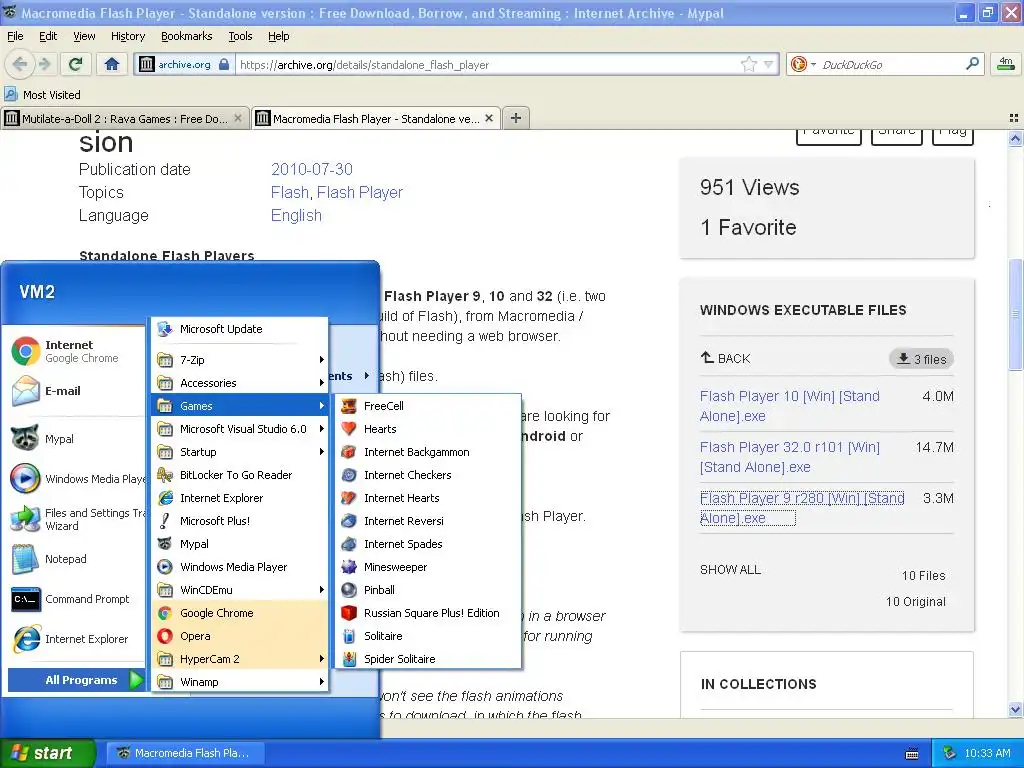Launch Hearts from the Games submenu
Image resolution: width=1024 pixels, height=768 pixels.
(x=428, y=429)
